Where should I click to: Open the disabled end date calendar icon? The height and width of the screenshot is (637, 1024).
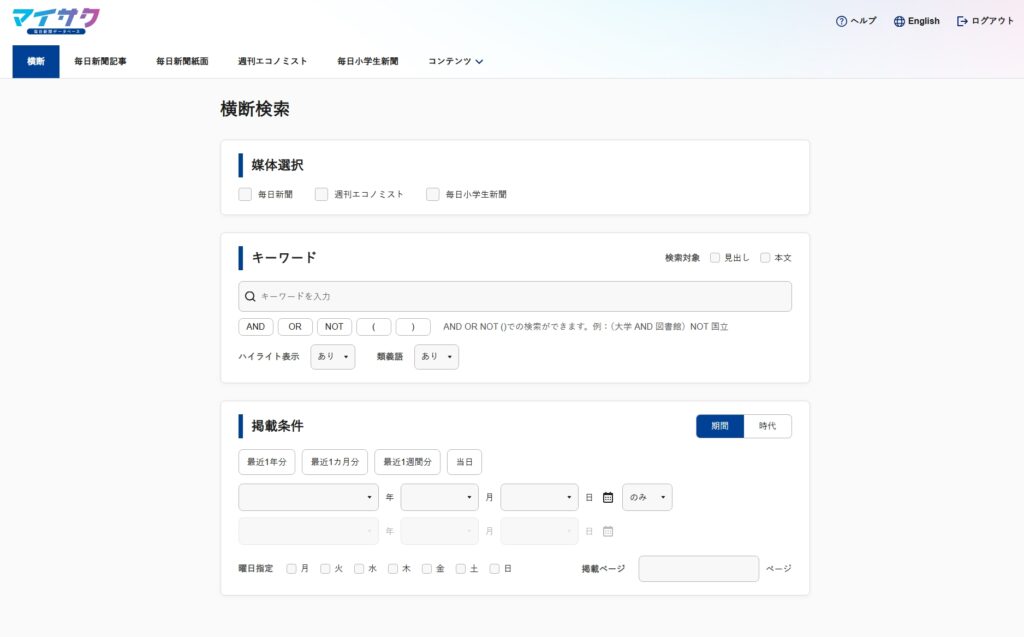tap(608, 531)
